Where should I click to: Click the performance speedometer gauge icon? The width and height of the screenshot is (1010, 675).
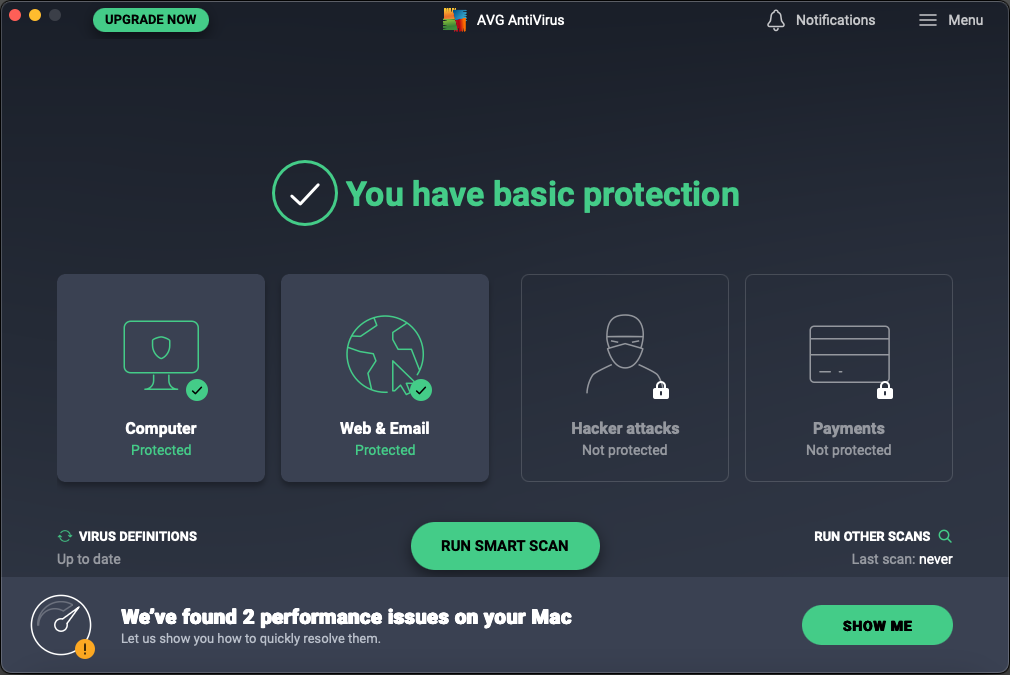tap(61, 624)
